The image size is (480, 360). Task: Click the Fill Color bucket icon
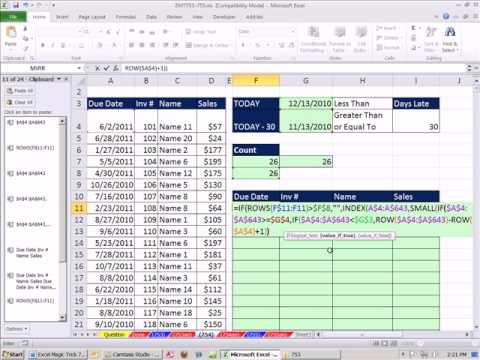tap(100, 45)
